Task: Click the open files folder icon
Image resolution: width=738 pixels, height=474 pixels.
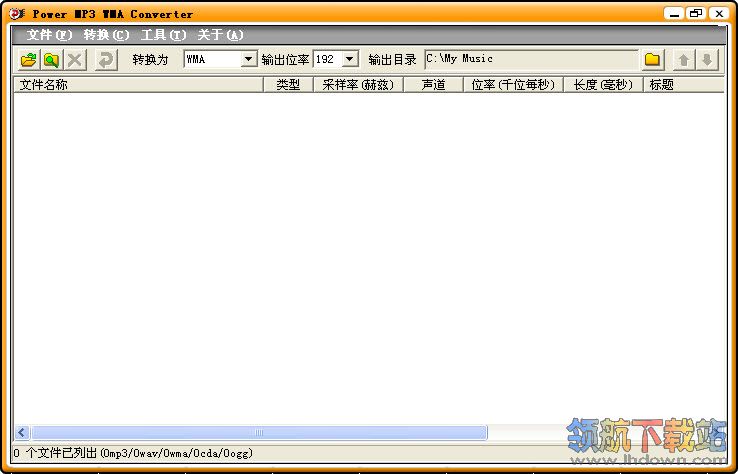Action: [29, 60]
